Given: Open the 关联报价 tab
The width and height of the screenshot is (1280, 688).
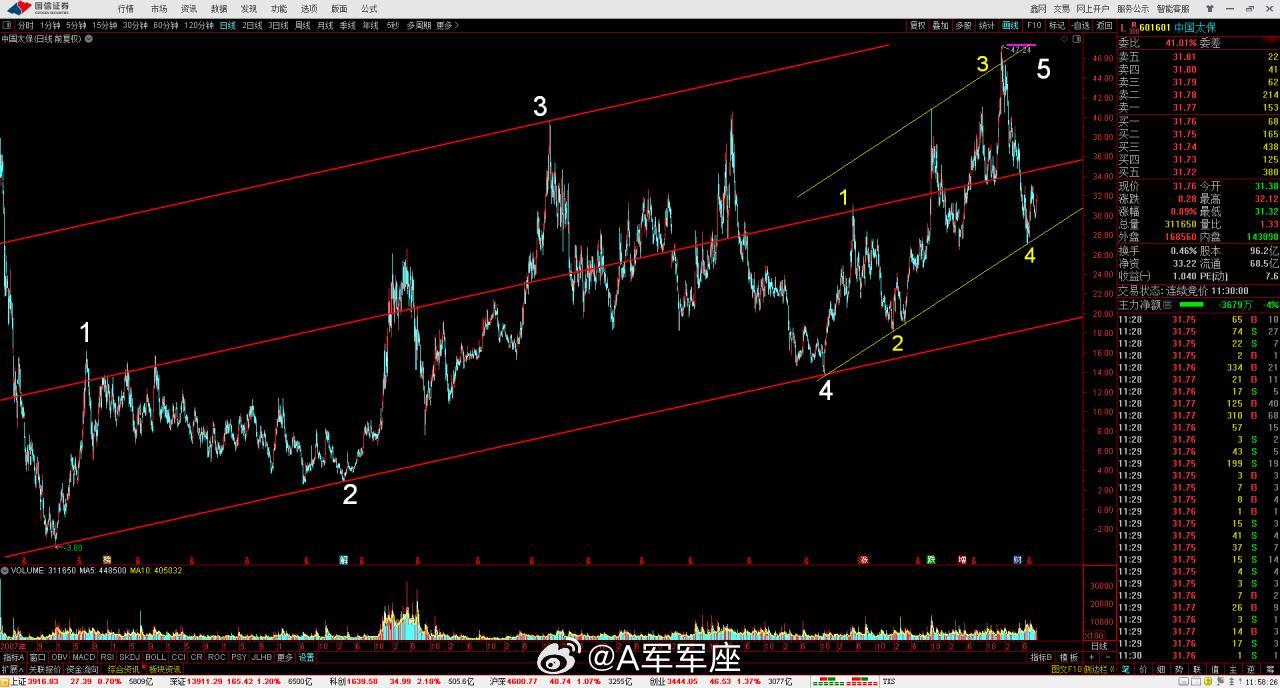Looking at the screenshot, I should (44, 669).
